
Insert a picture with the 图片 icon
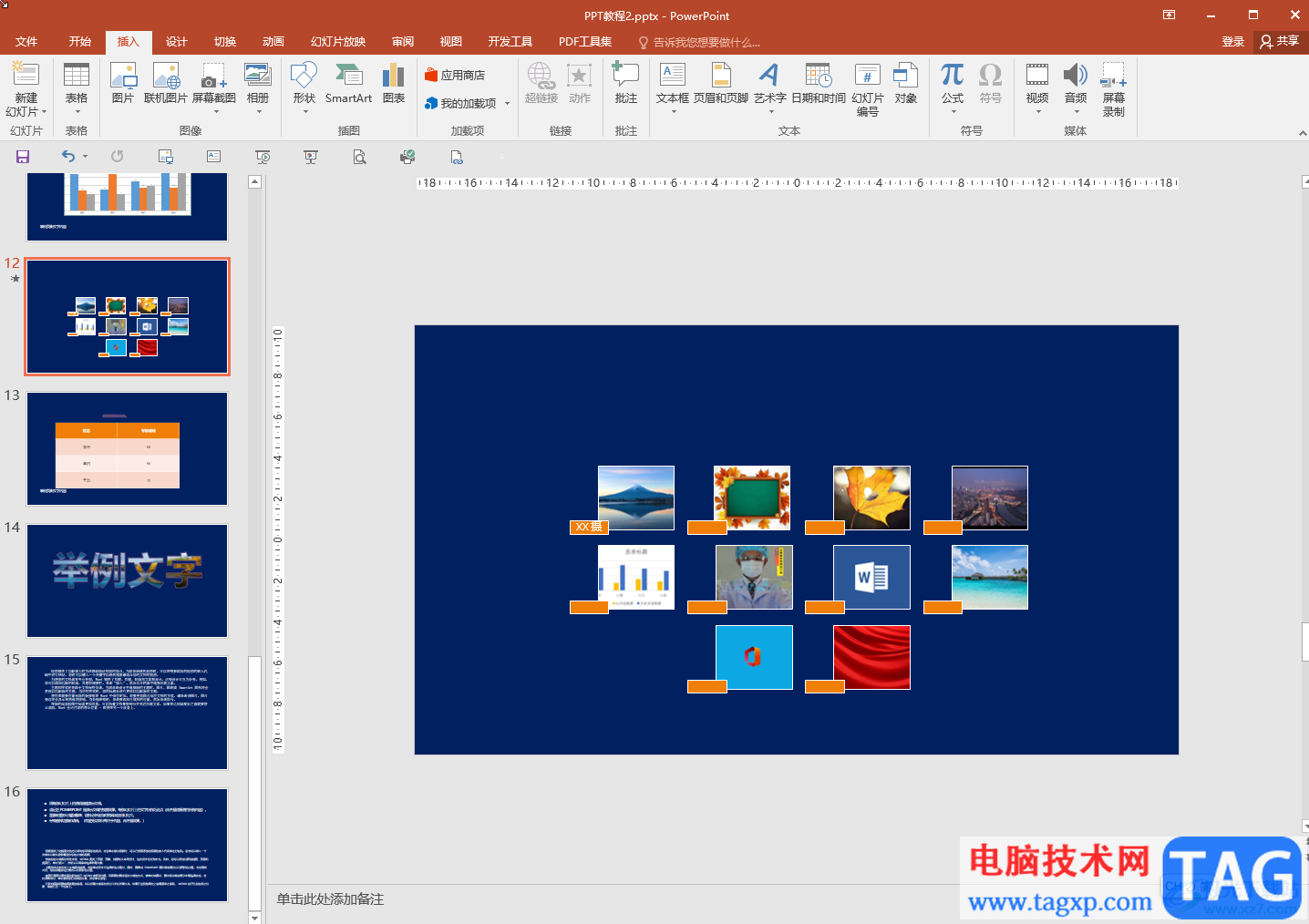pos(122,83)
